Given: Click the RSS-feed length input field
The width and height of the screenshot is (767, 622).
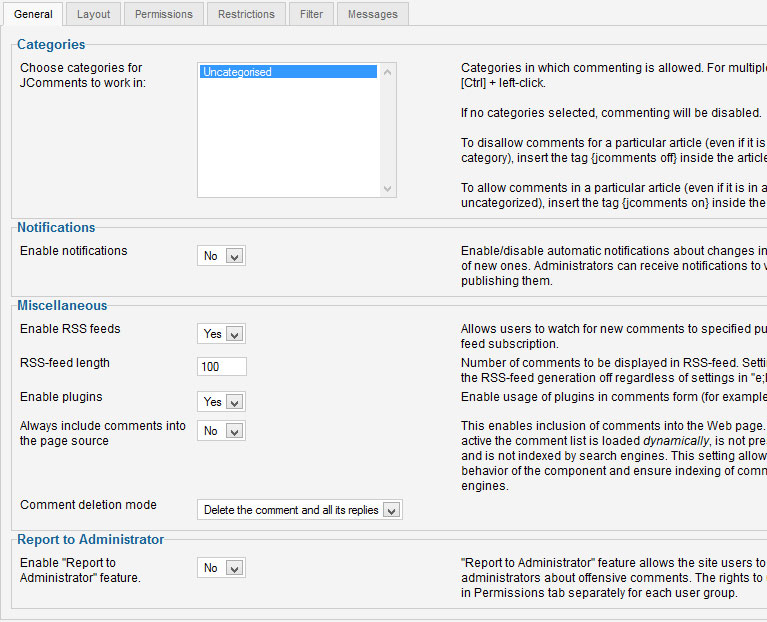Looking at the screenshot, I should pos(221,367).
